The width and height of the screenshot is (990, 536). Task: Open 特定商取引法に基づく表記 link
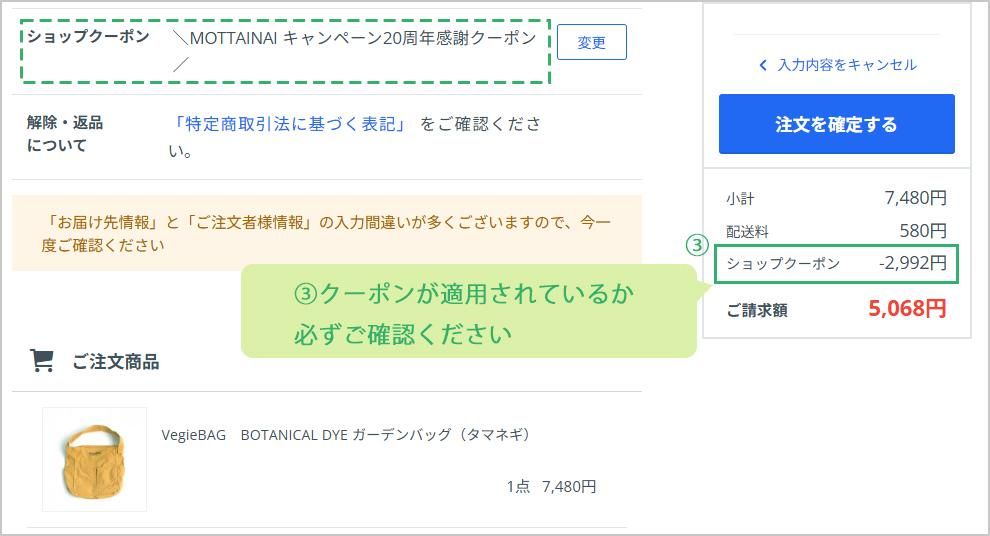(290, 124)
